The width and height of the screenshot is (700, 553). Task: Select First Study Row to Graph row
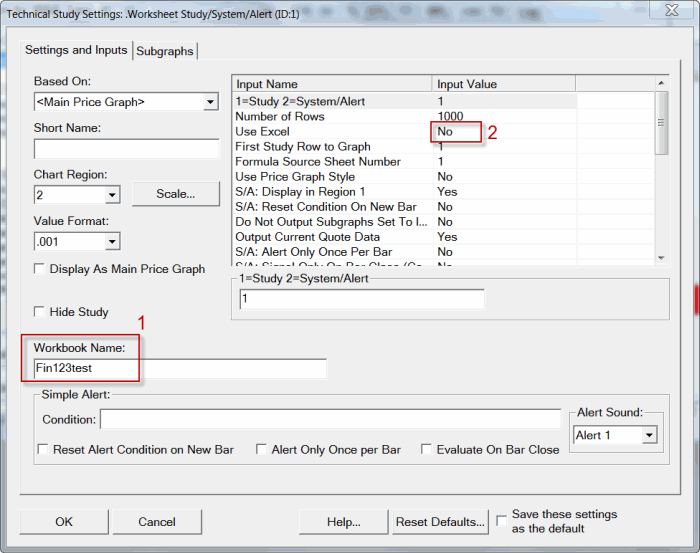404,146
